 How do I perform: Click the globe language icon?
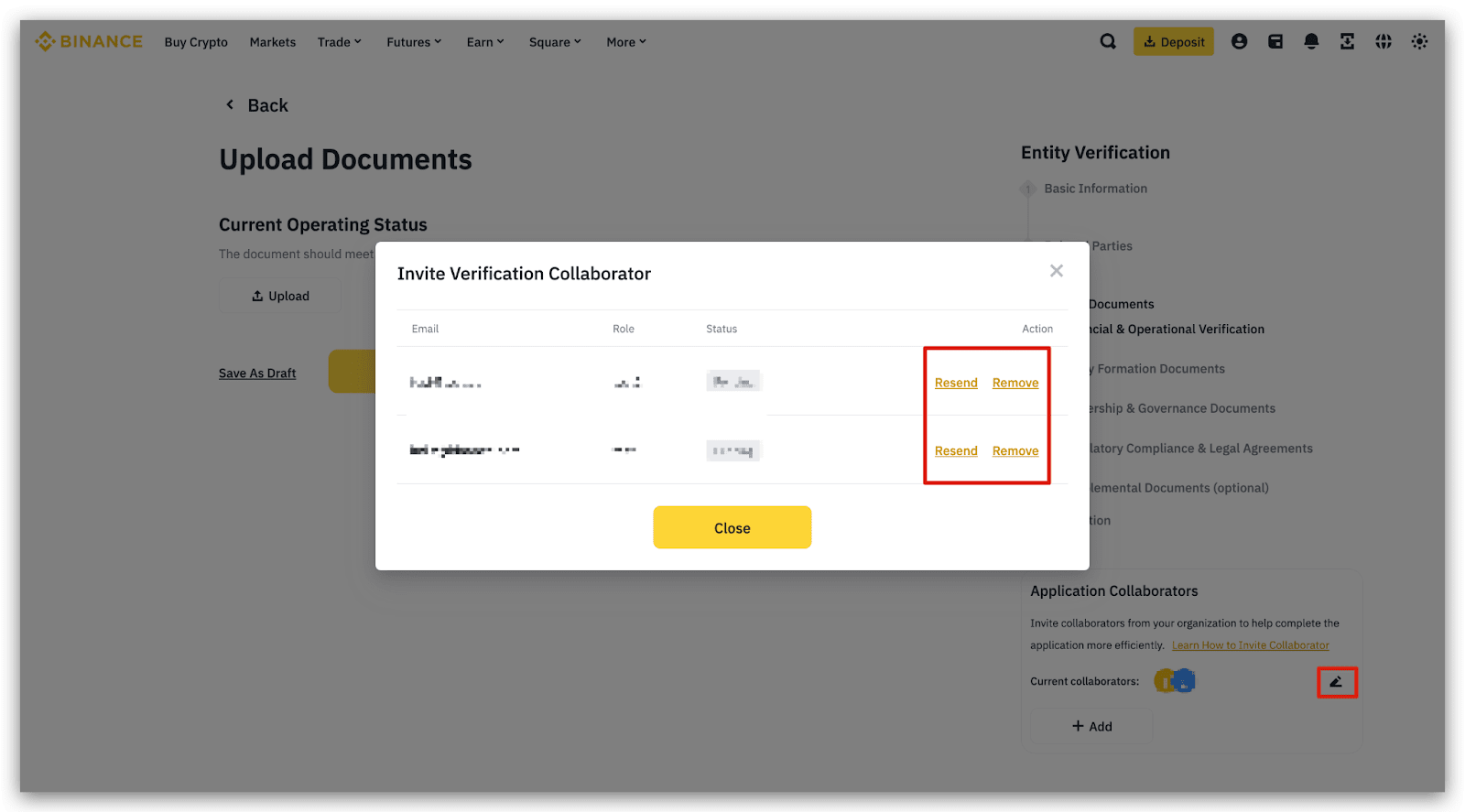point(1384,41)
